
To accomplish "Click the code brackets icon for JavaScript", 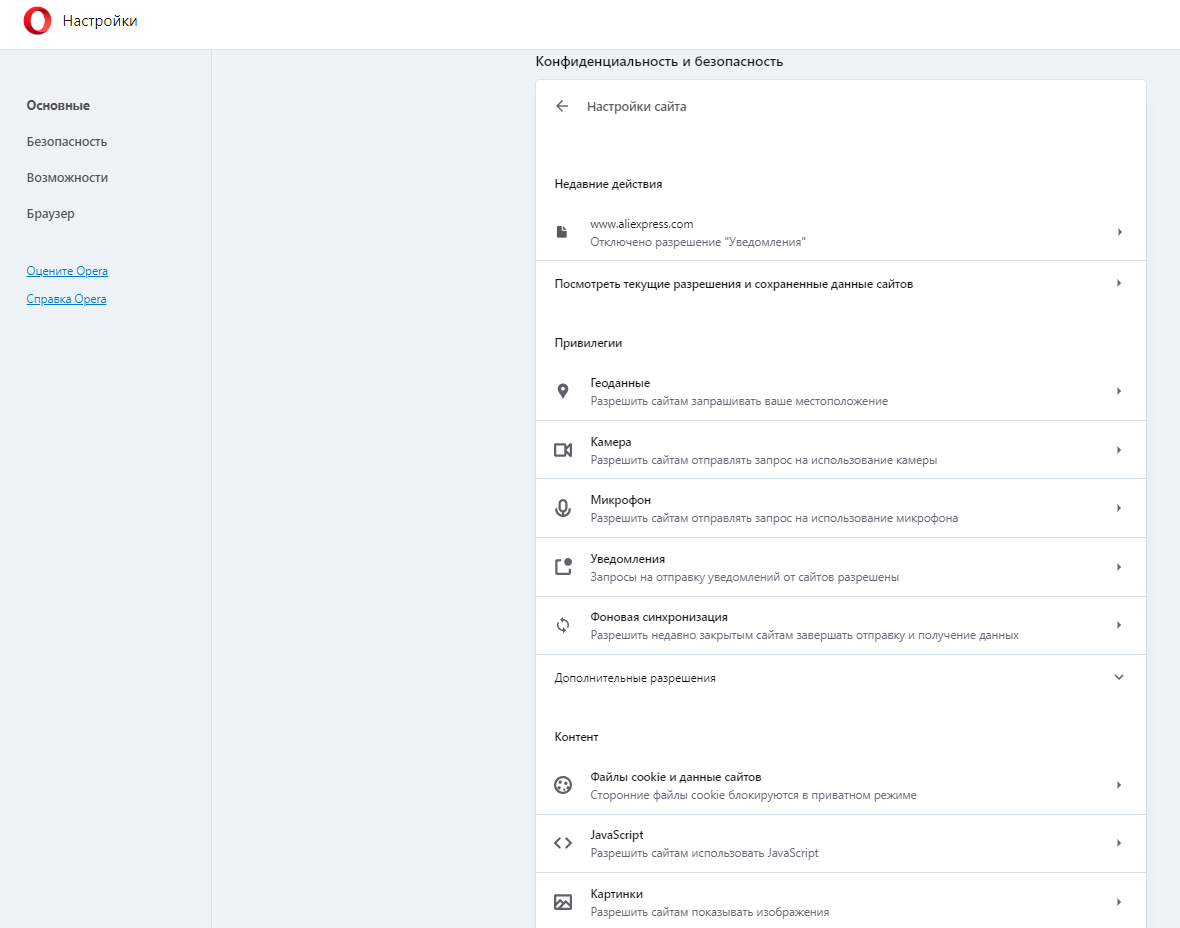I will point(563,843).
